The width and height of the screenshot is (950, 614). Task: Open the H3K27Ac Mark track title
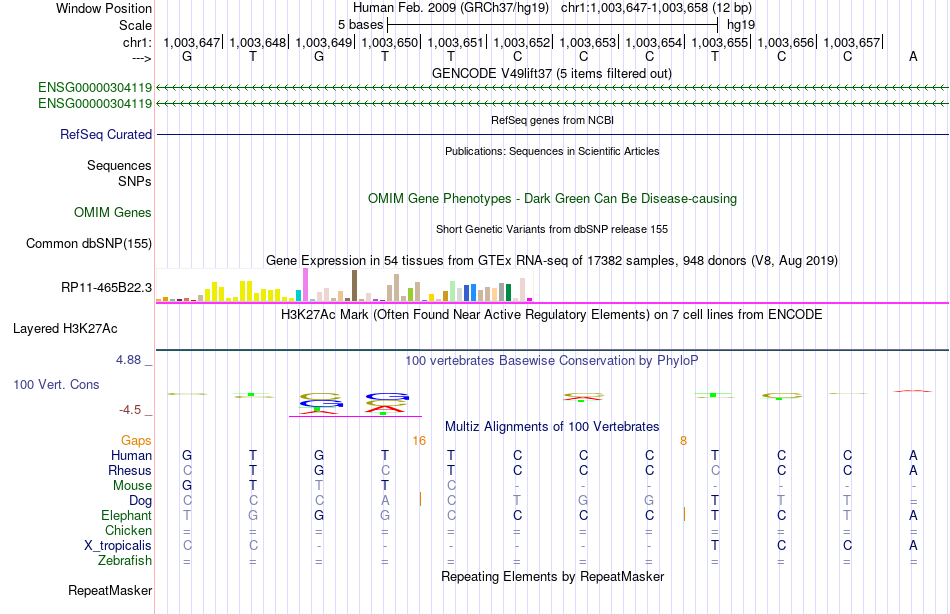point(552,315)
